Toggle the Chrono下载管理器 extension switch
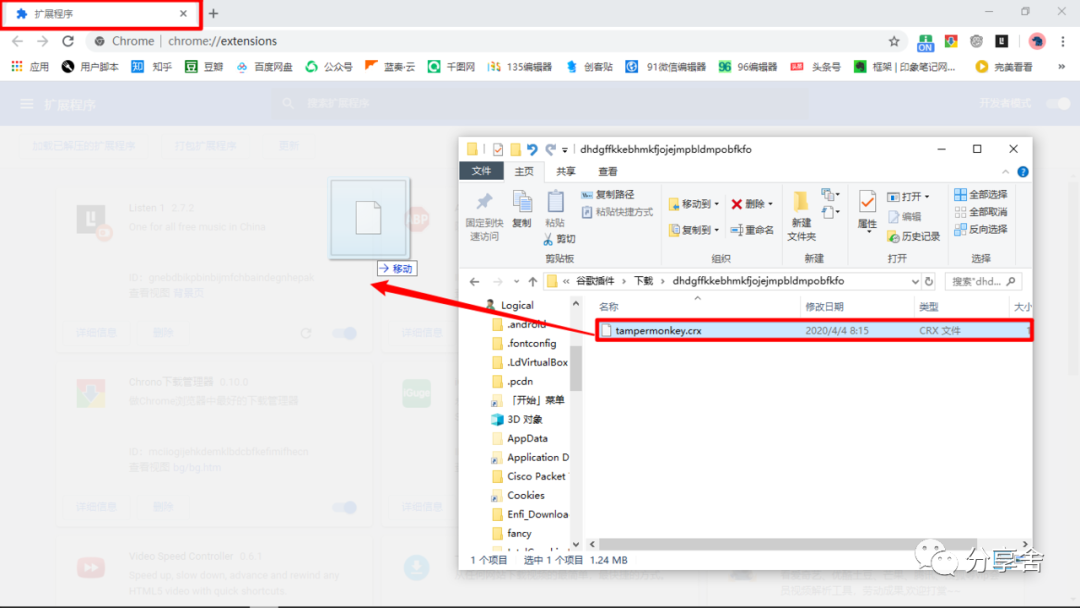The width and height of the screenshot is (1080, 608). (x=344, y=507)
